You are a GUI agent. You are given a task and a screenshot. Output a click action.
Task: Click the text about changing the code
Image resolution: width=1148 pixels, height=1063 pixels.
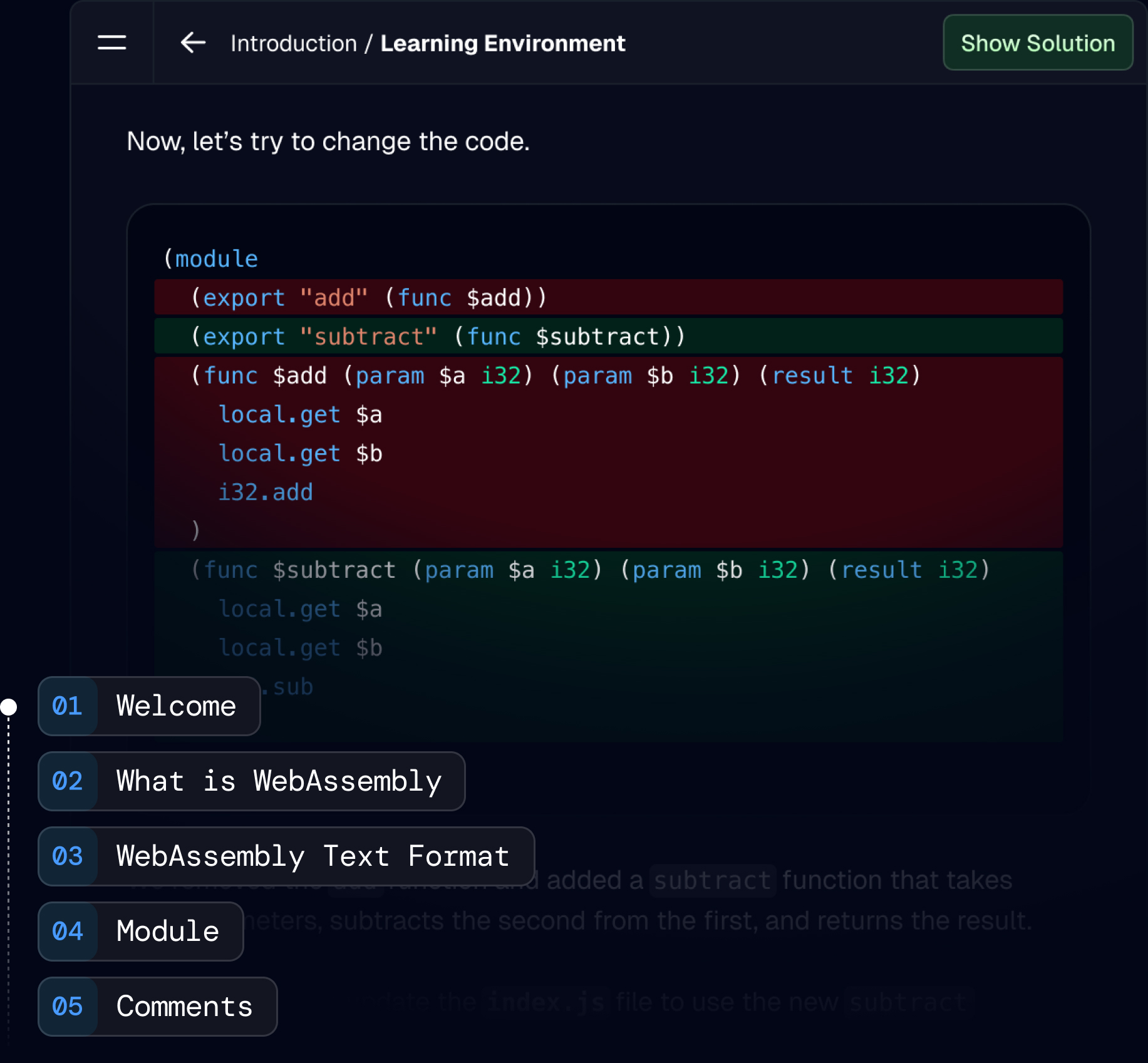tap(328, 141)
